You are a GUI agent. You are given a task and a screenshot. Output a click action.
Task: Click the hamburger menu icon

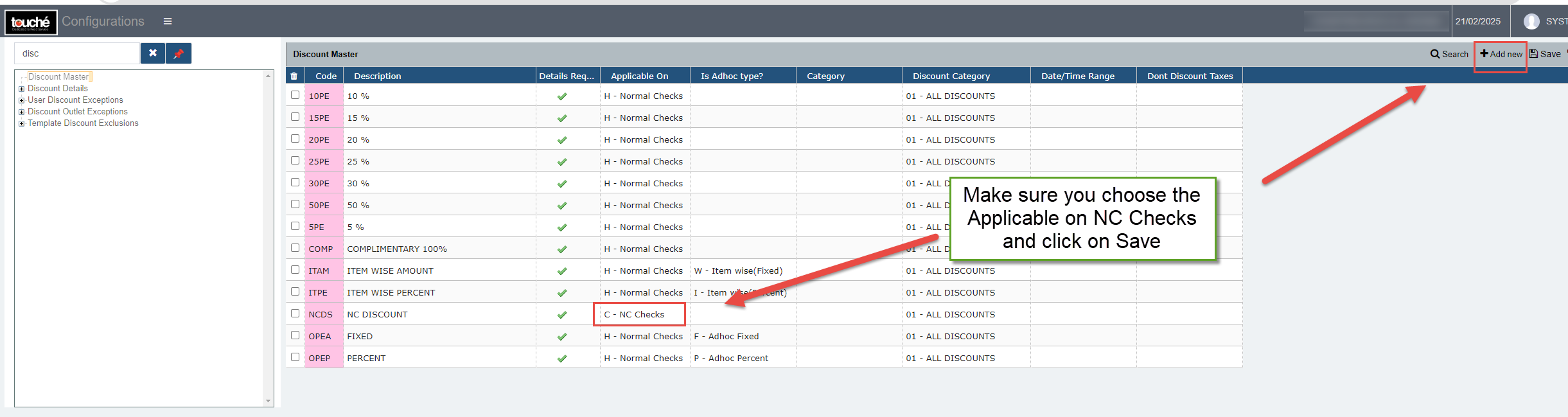pos(168,21)
